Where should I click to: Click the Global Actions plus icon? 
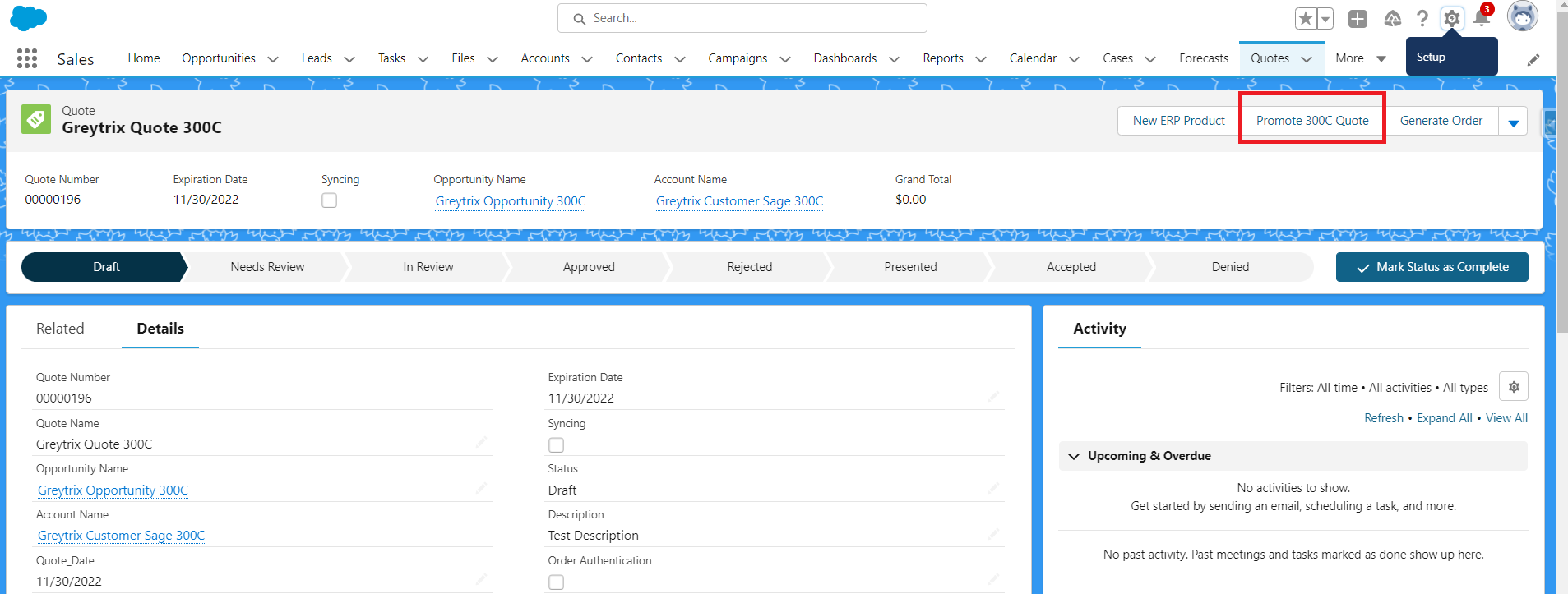tap(1358, 18)
